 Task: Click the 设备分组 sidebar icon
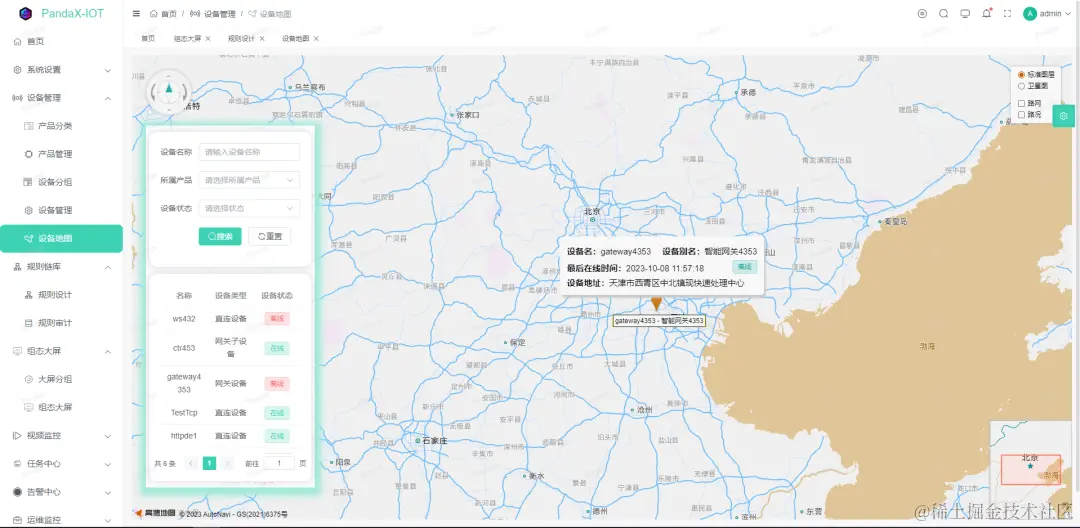pos(28,182)
